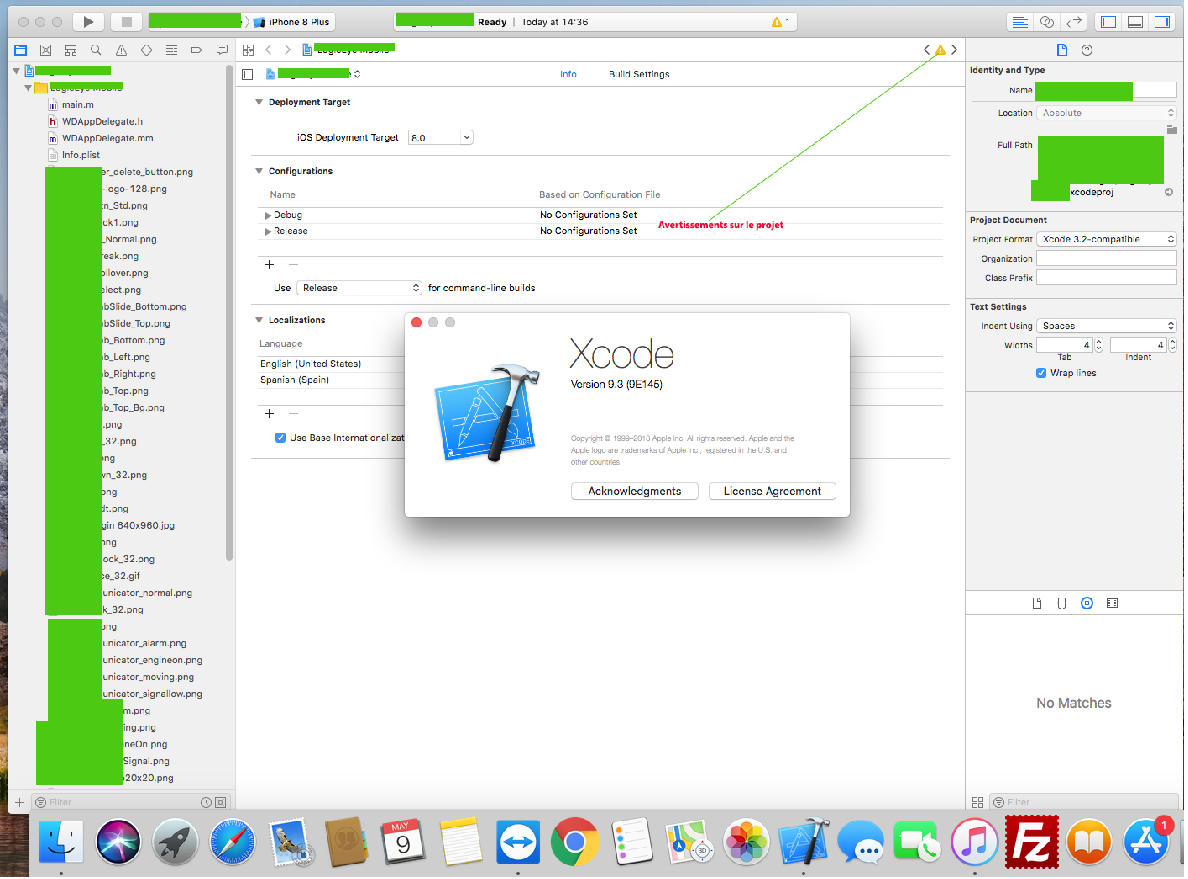The image size is (1188, 879).
Task: Click the Stop button in Xcode toolbar
Action: tap(127, 22)
